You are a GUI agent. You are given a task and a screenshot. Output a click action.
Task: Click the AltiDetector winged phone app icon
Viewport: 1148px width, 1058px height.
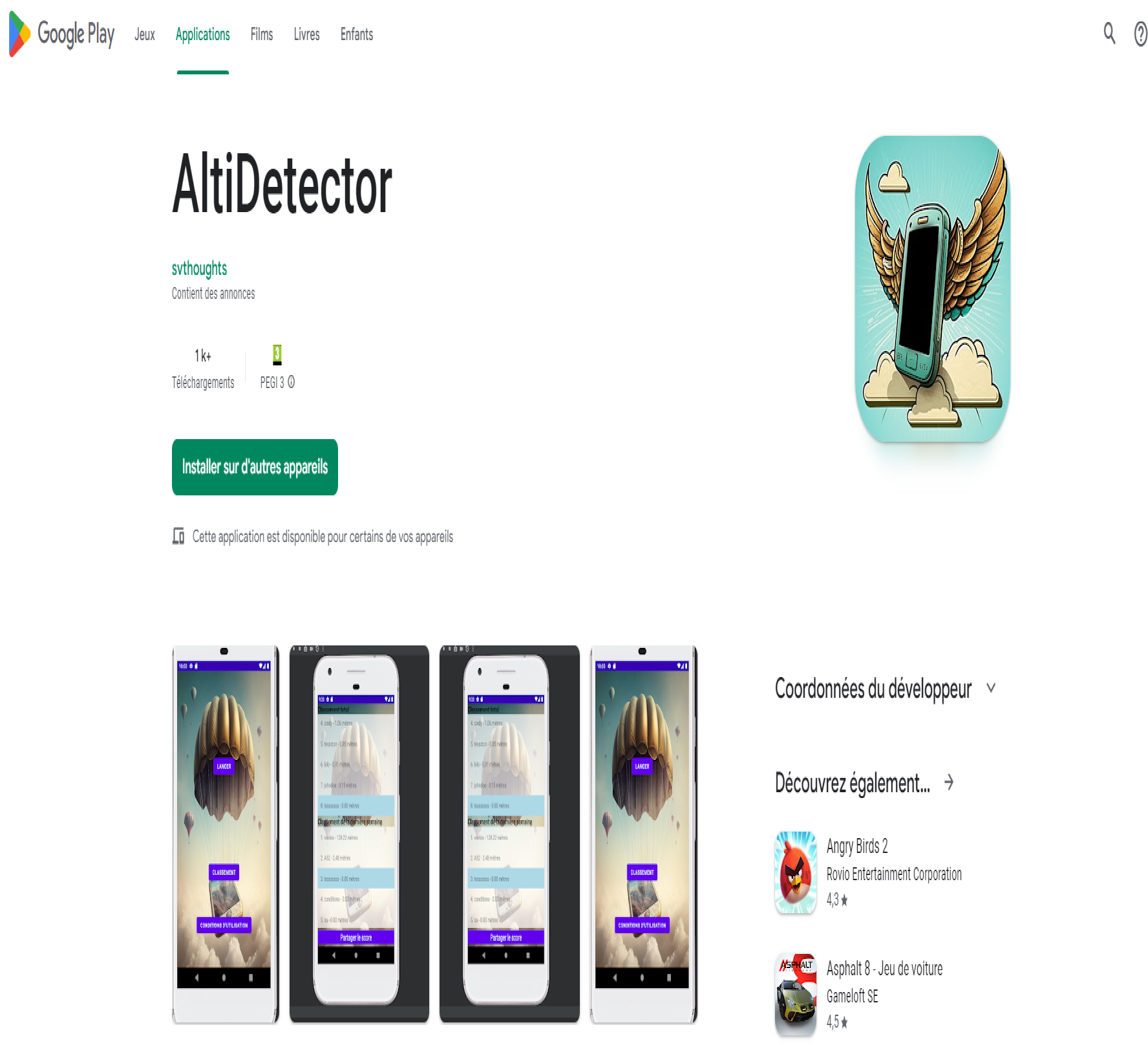pyautogui.click(x=932, y=289)
